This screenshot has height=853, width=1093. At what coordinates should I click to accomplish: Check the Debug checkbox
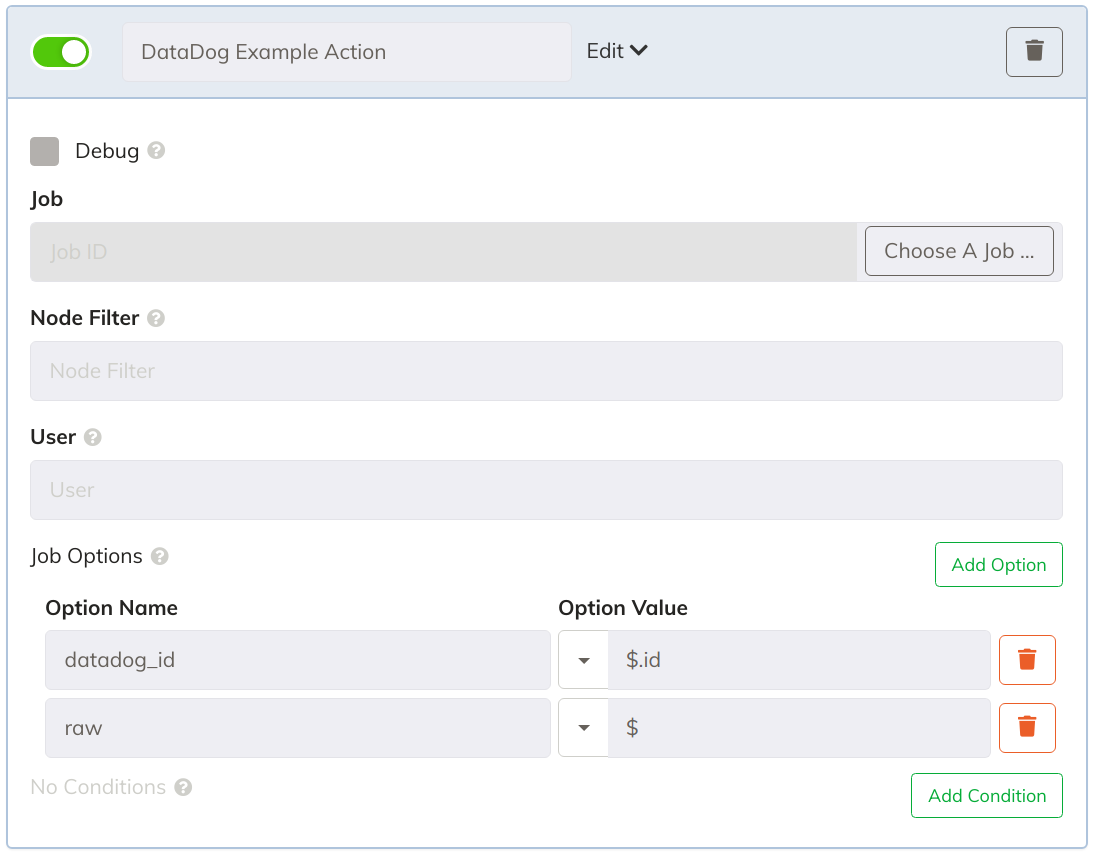click(45, 151)
